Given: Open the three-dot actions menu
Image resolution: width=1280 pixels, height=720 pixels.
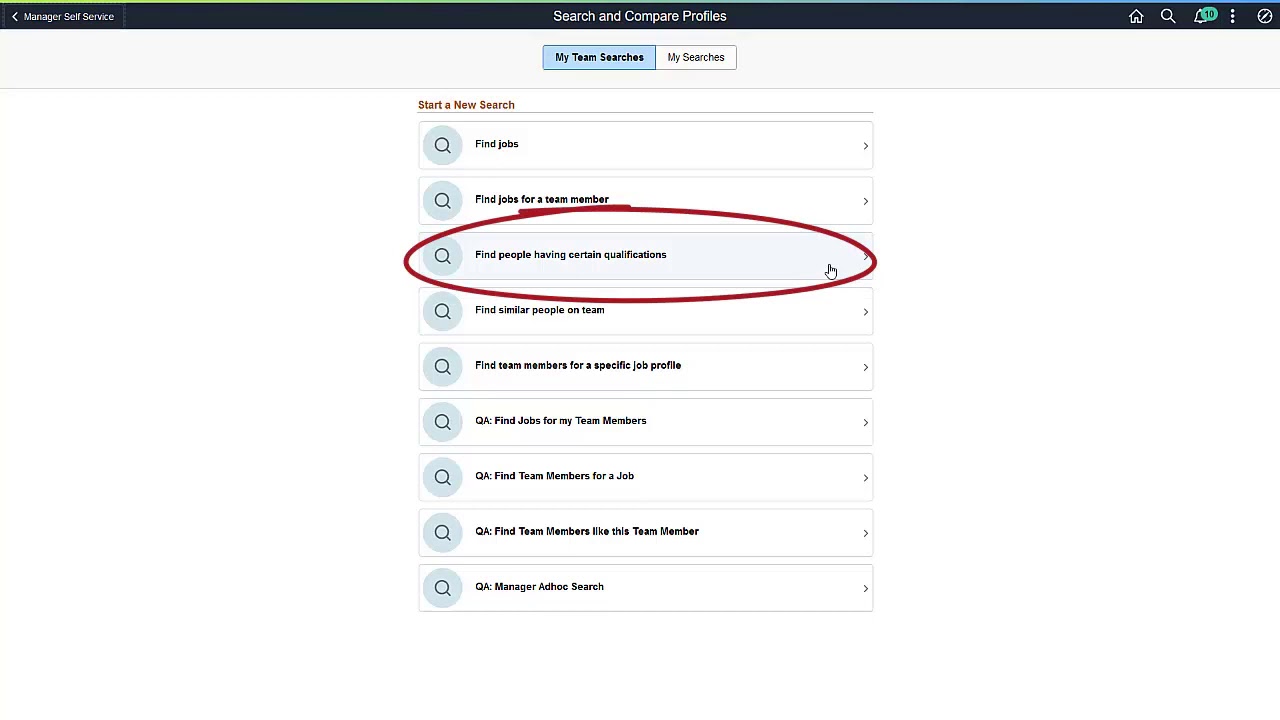Looking at the screenshot, I should pos(1233,16).
